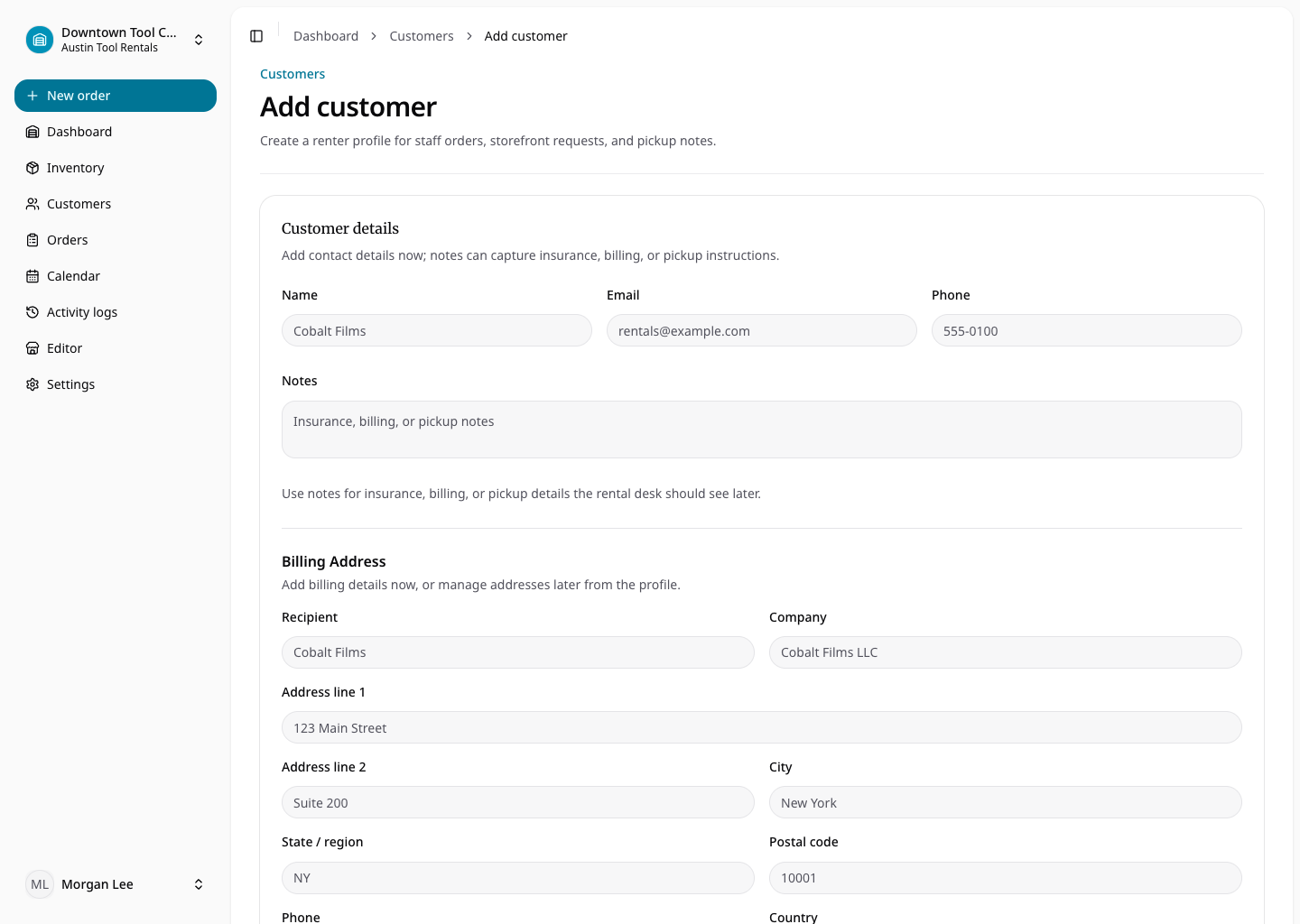Open Settings from the sidebar

[116, 384]
